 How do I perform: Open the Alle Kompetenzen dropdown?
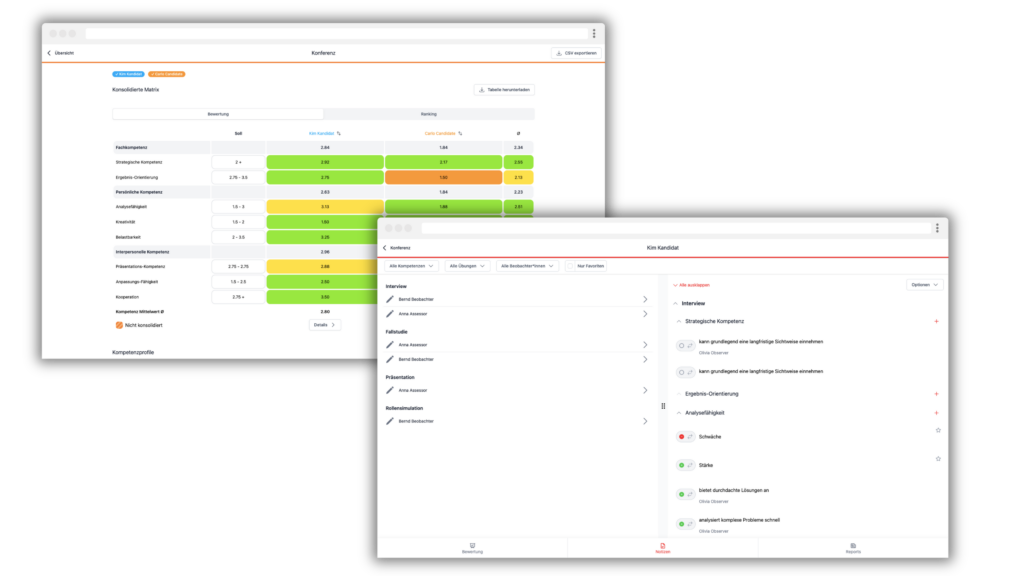tap(411, 266)
